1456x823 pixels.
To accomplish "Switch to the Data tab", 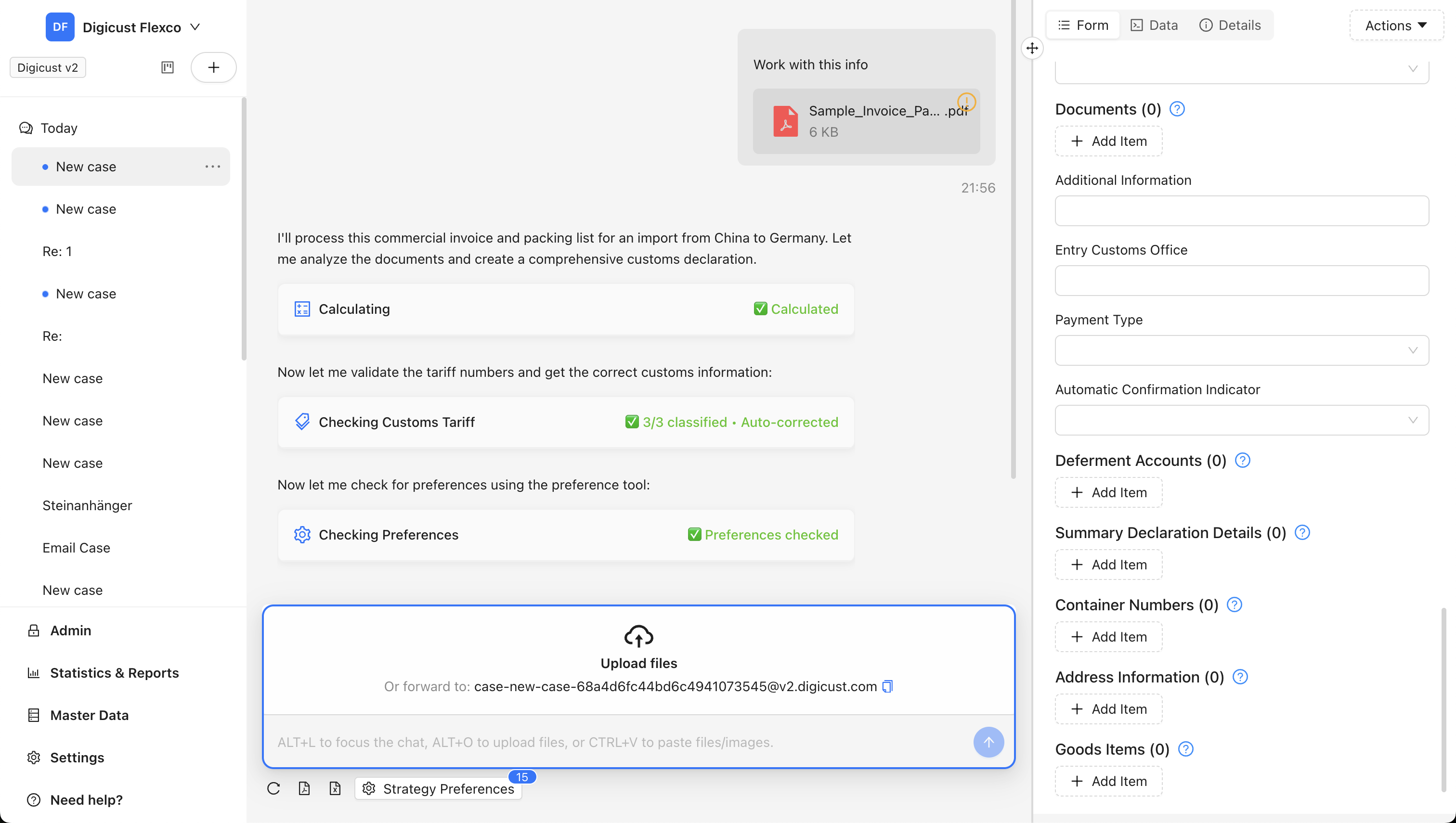I will coord(1154,25).
